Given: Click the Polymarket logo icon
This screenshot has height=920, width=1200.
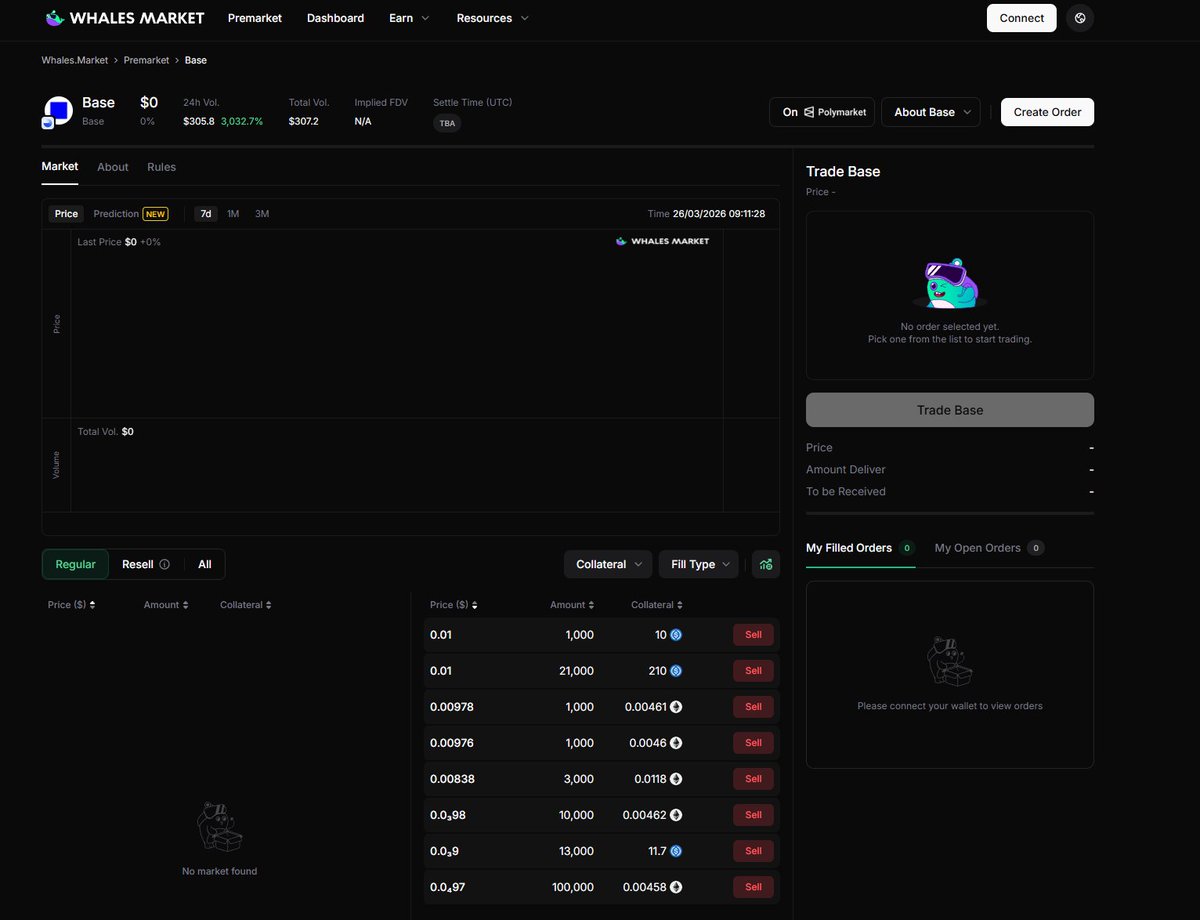Looking at the screenshot, I should (810, 113).
